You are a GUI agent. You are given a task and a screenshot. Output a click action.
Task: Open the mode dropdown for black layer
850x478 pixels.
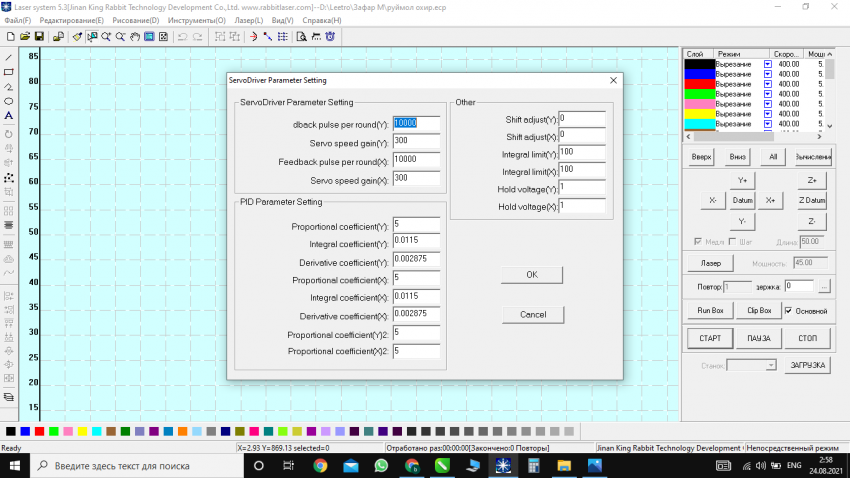pyautogui.click(x=768, y=64)
